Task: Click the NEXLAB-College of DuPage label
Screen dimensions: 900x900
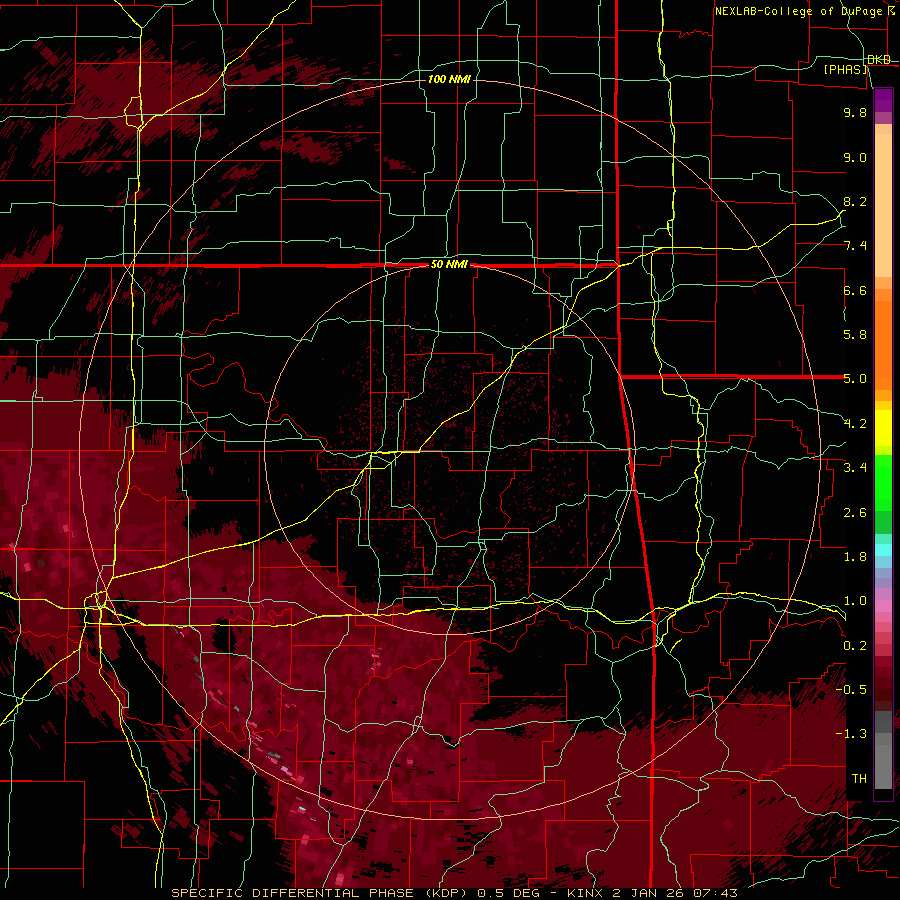Action: click(798, 11)
